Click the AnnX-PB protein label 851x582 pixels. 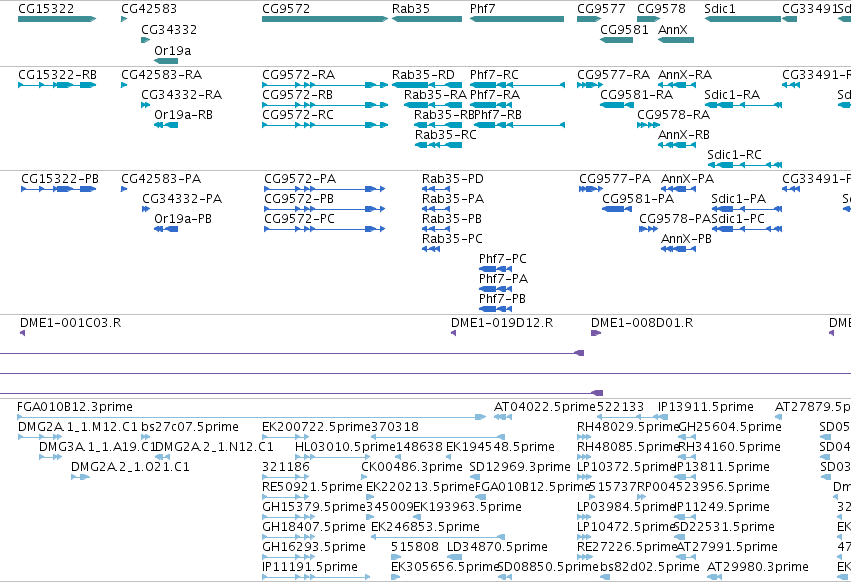pos(686,239)
